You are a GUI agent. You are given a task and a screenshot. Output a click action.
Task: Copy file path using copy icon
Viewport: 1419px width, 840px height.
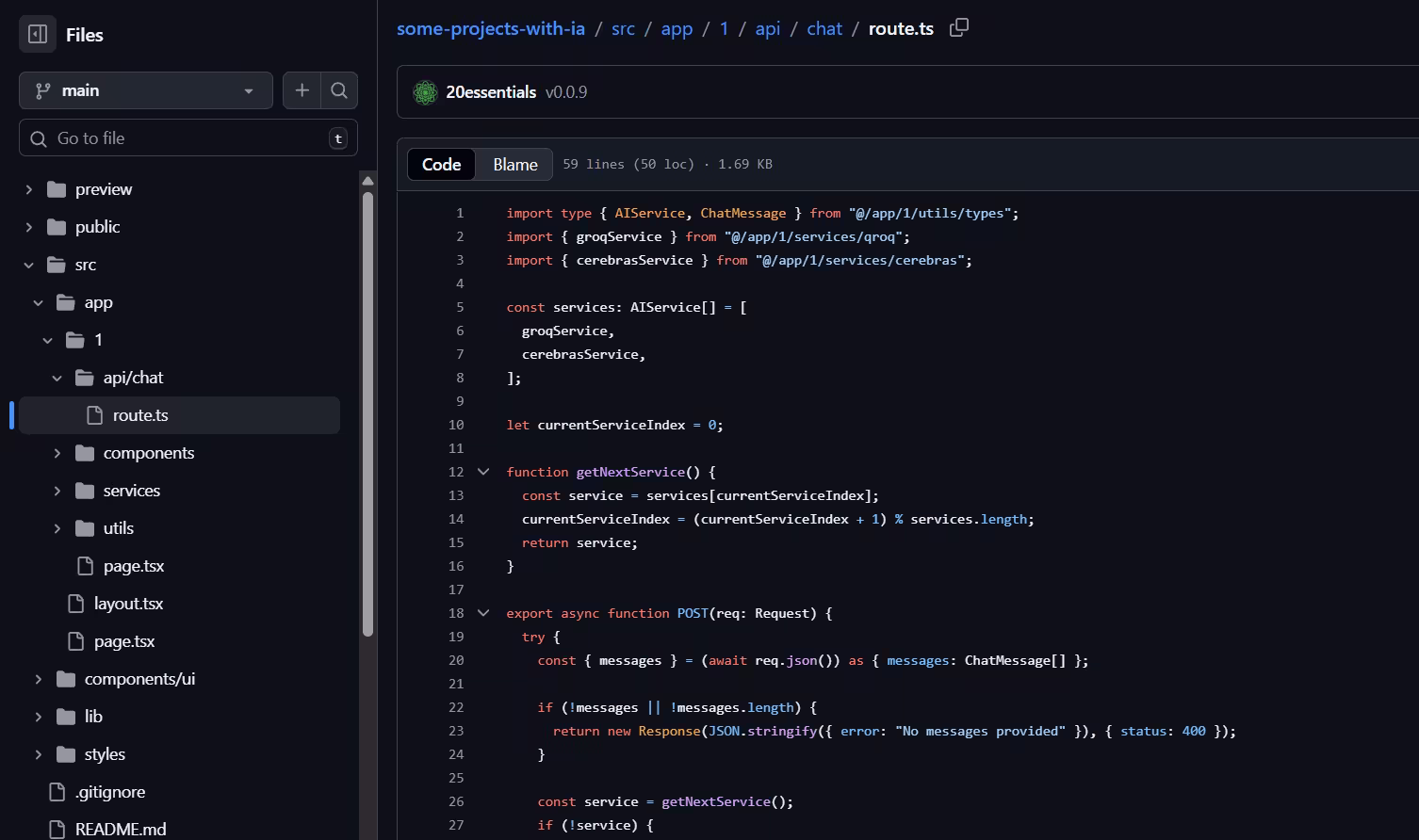tap(958, 28)
